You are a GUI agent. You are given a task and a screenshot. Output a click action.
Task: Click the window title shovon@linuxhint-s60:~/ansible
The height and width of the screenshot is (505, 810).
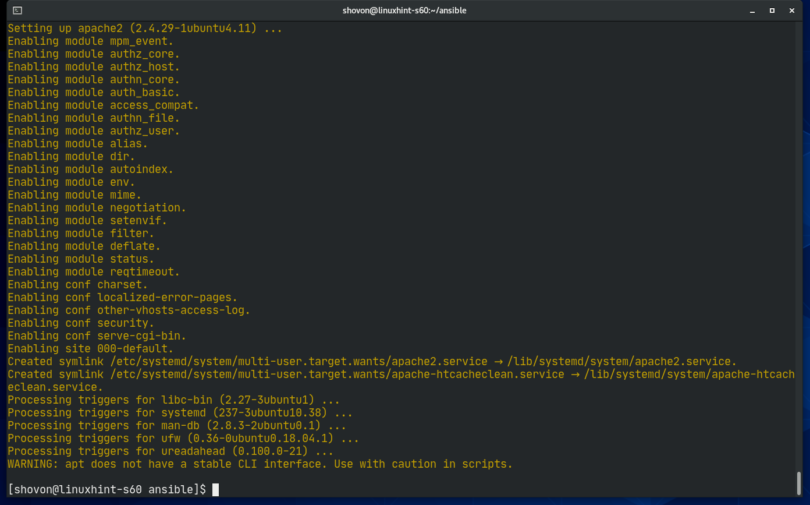point(404,10)
